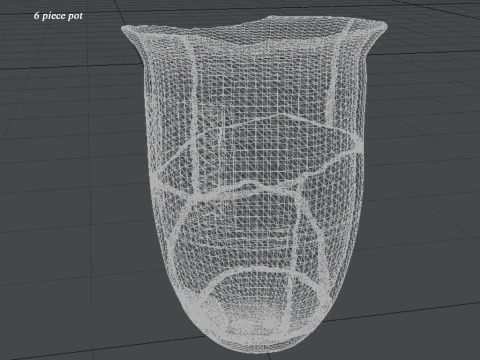The image size is (480, 360).
Task: Select the flared left rim tip of the pot
Action: (127, 30)
